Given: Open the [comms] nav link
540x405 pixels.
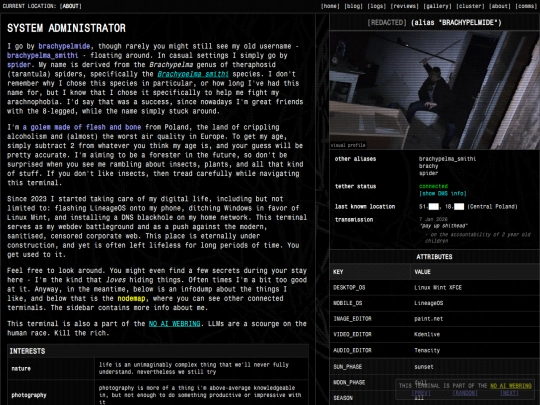Looking at the screenshot, I should 526,6.
